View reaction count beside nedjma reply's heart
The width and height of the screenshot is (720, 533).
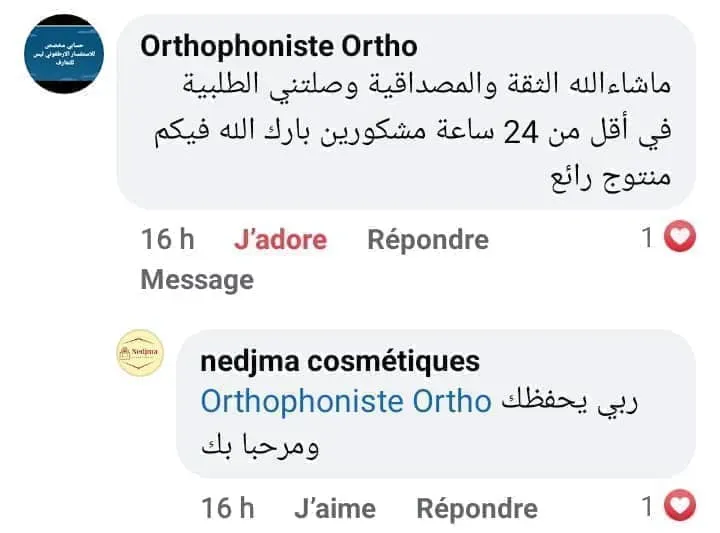coord(648,506)
